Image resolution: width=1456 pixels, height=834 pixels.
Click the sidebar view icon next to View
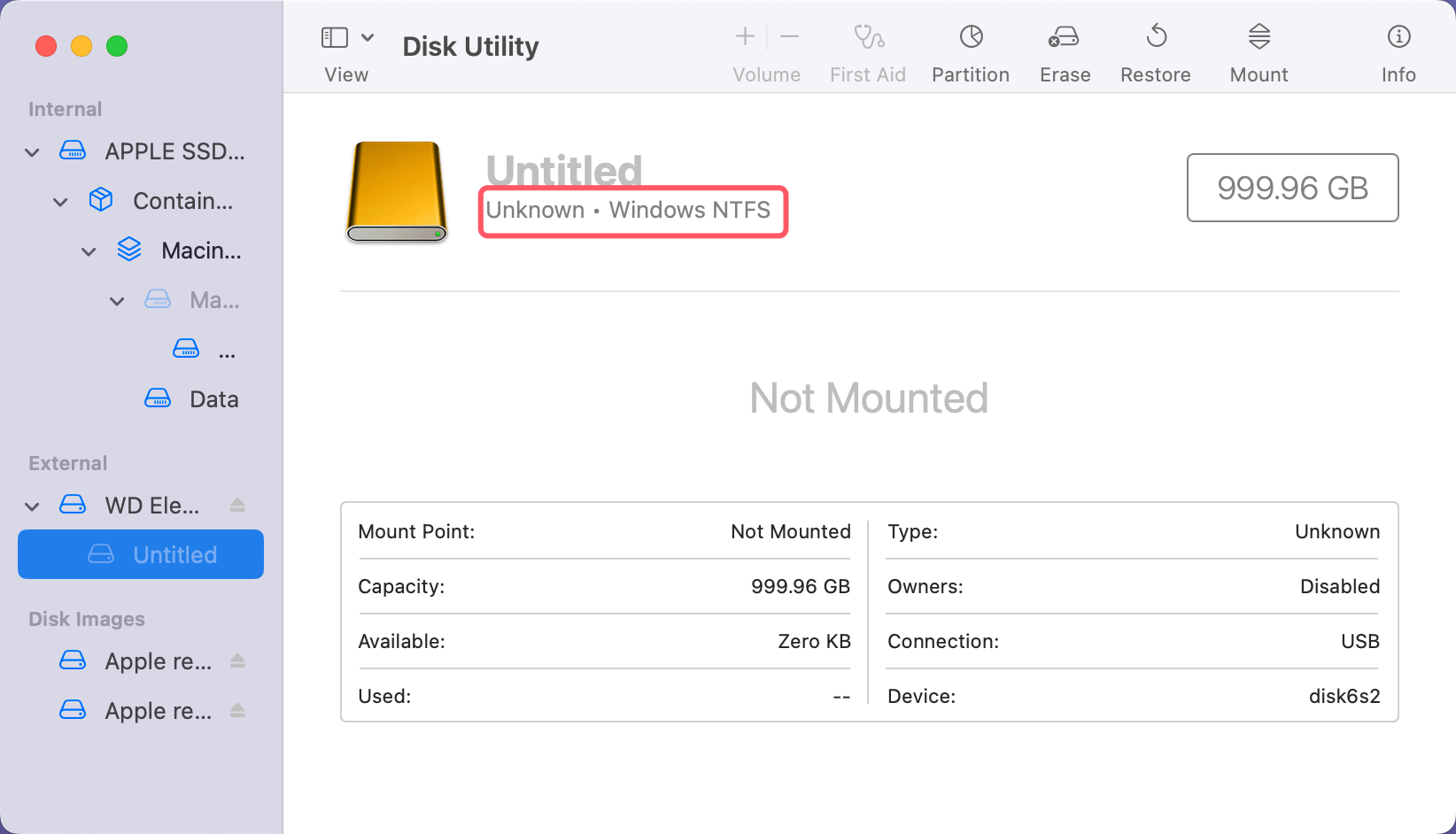click(x=334, y=37)
